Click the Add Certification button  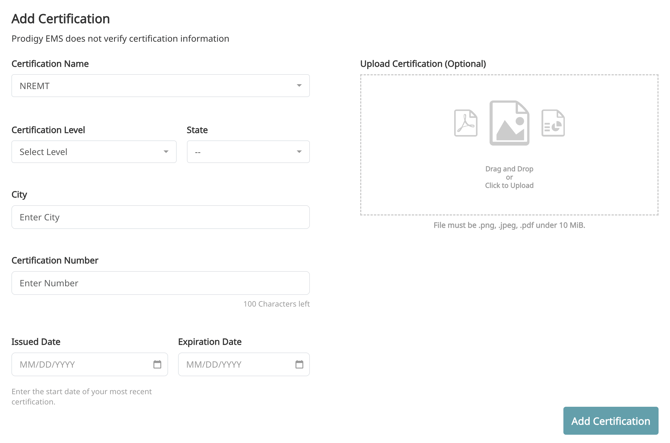[x=610, y=421]
